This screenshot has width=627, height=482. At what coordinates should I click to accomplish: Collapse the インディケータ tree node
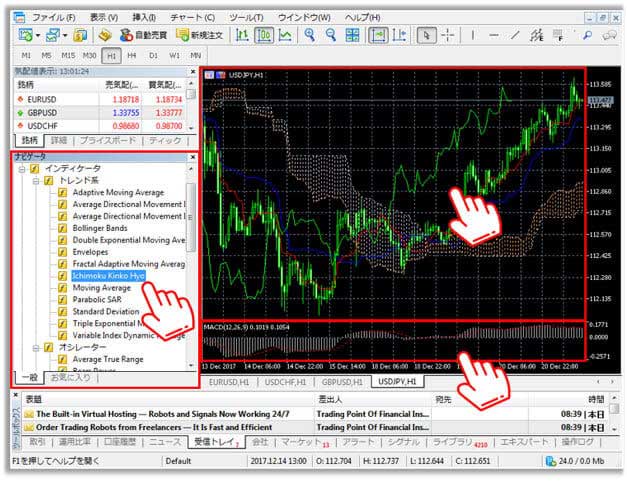point(21,169)
